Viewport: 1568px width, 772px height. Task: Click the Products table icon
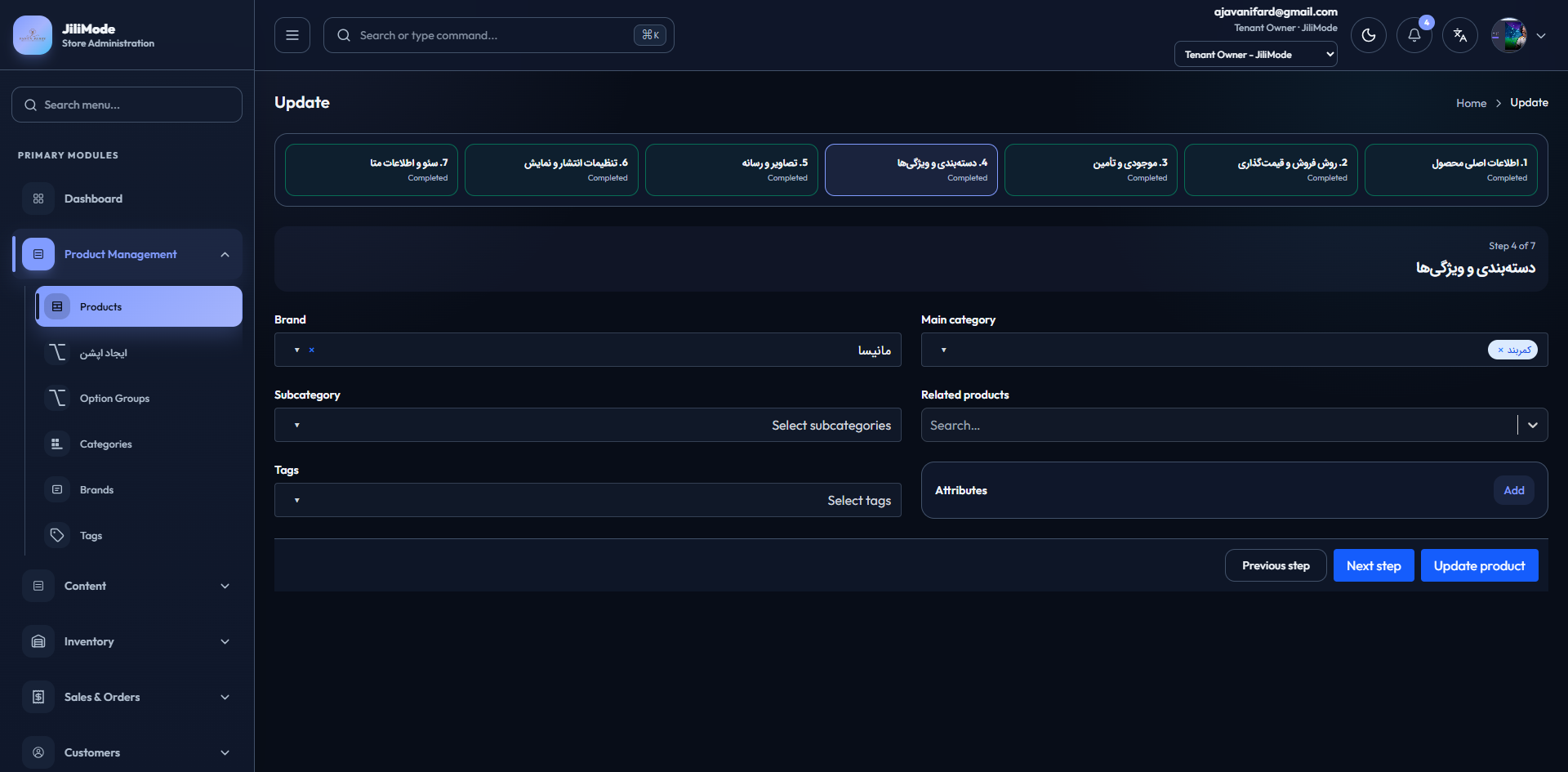point(57,306)
